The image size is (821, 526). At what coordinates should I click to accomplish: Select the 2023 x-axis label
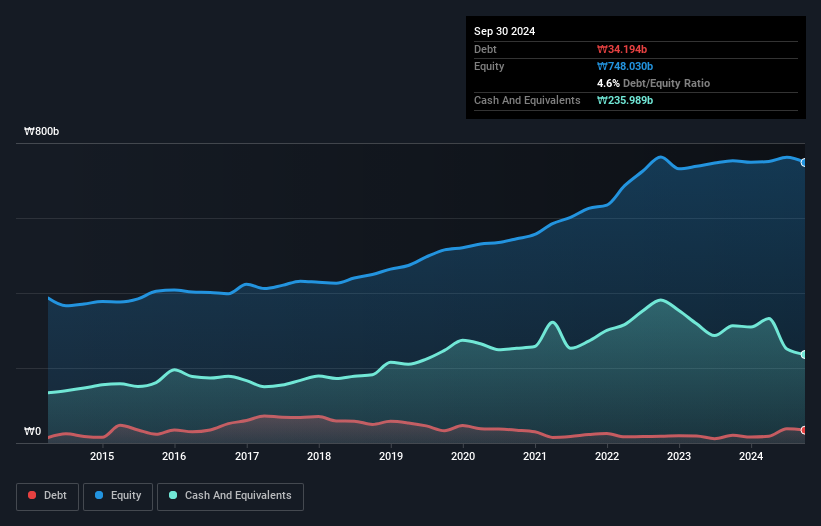[679, 456]
